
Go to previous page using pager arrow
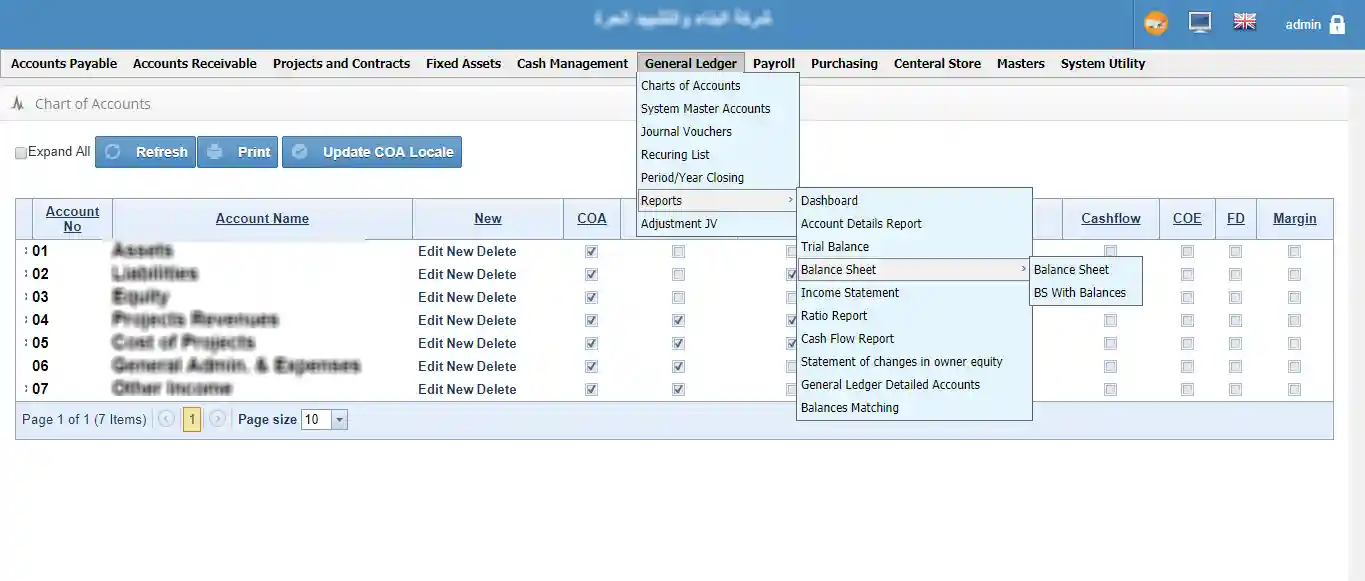point(166,419)
